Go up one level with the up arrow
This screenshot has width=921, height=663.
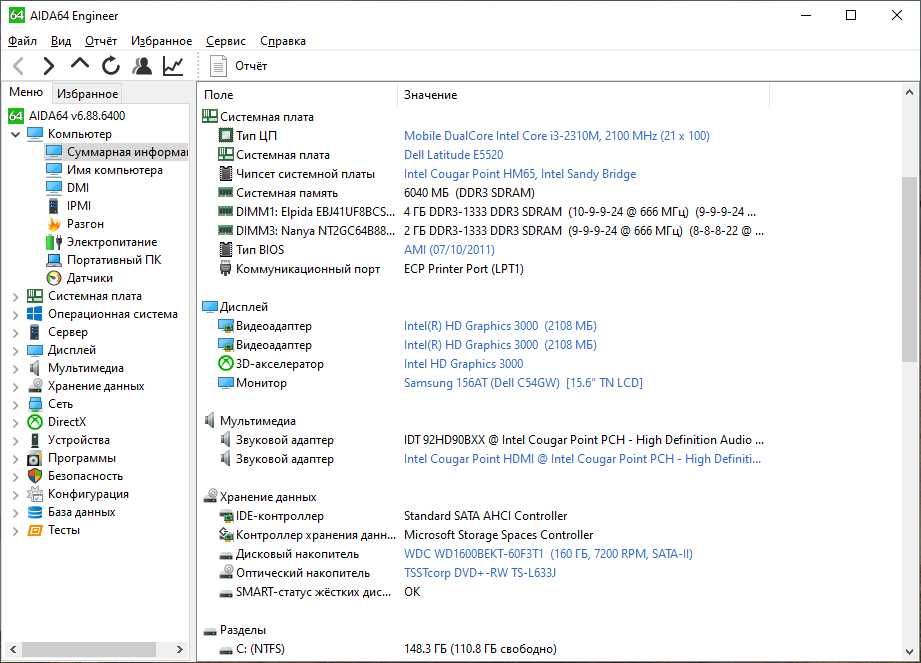80,64
